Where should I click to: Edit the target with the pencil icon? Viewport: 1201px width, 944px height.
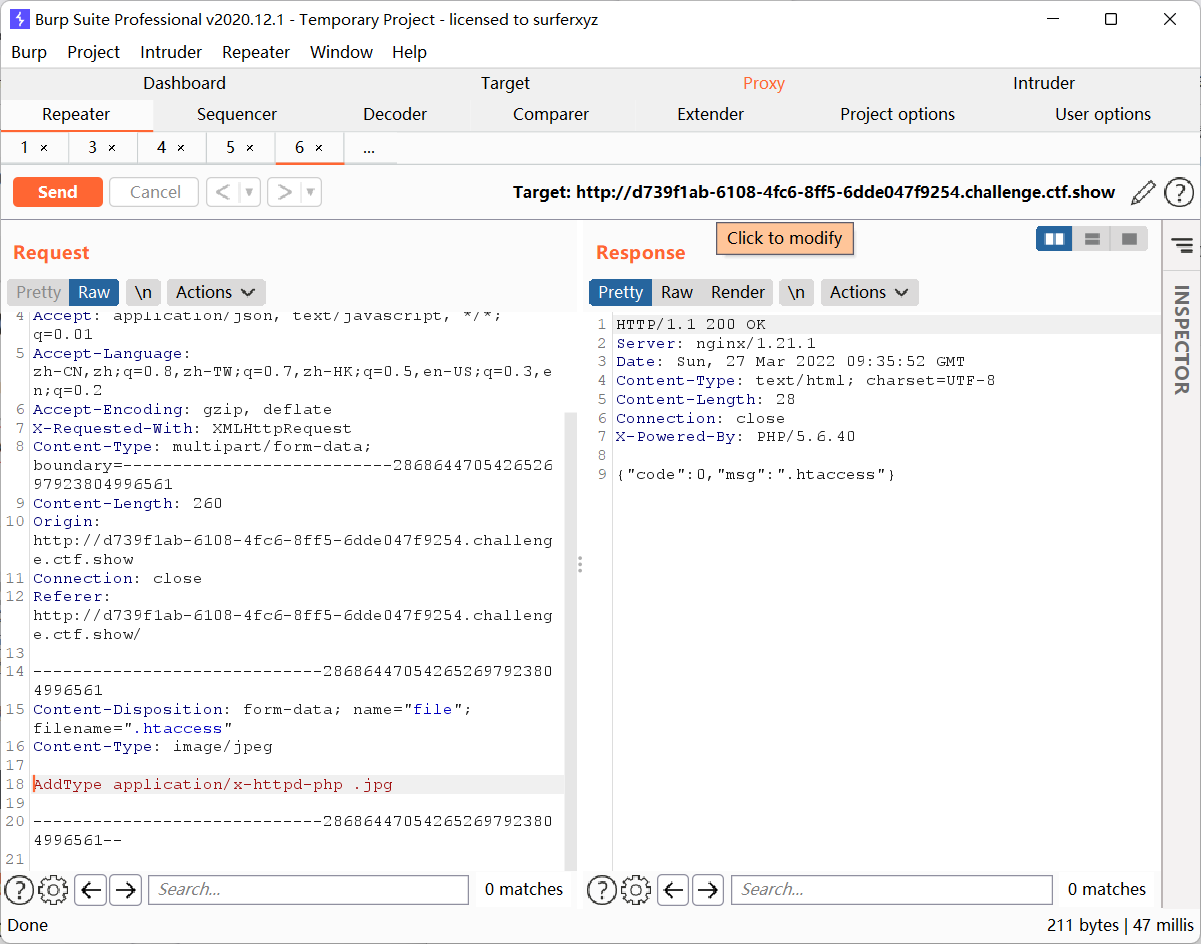(x=1143, y=192)
